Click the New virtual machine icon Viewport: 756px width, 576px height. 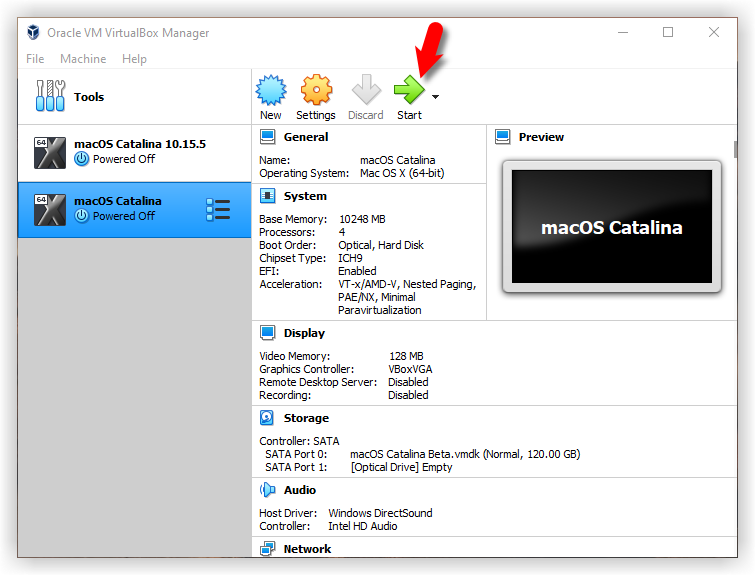(x=271, y=91)
